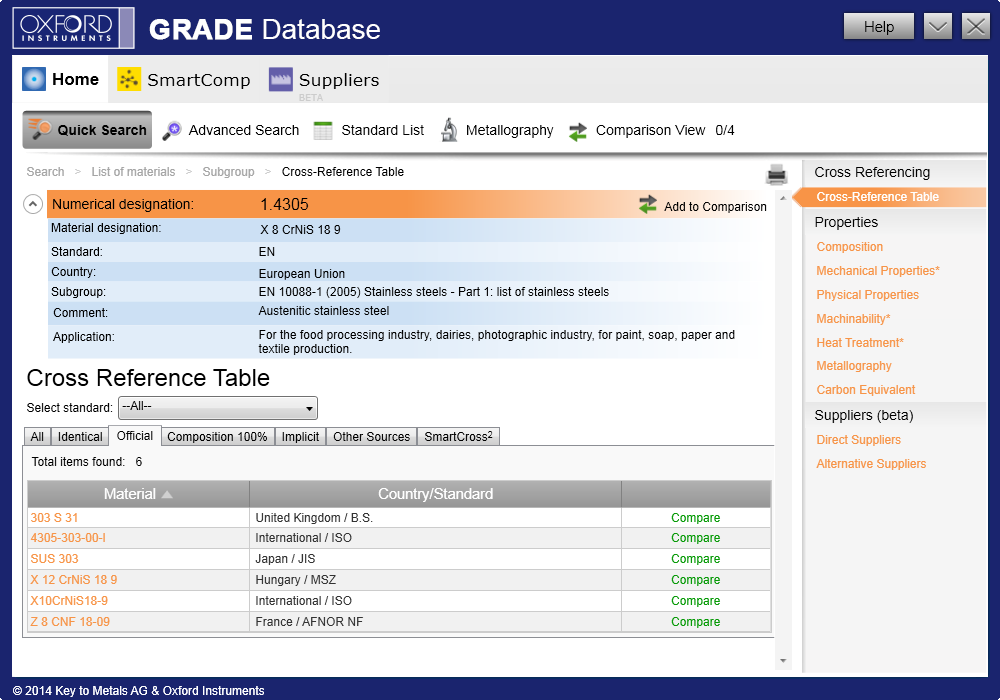Screen dimensions: 1000x700
Task: Open the Carbon Equivalent link
Action: point(865,390)
